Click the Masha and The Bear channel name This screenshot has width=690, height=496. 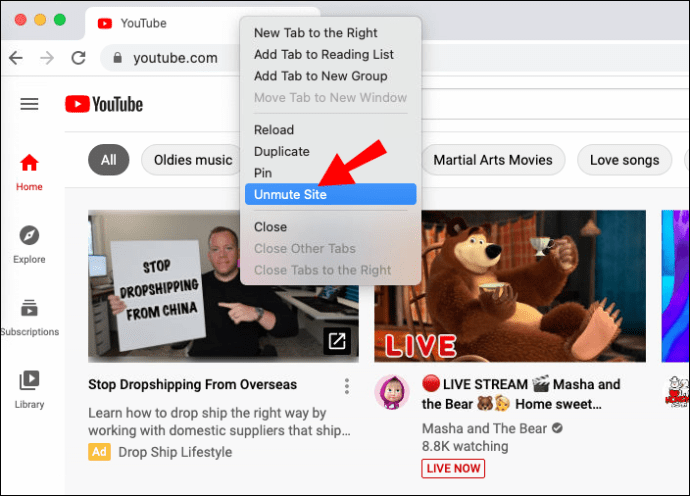click(x=484, y=428)
